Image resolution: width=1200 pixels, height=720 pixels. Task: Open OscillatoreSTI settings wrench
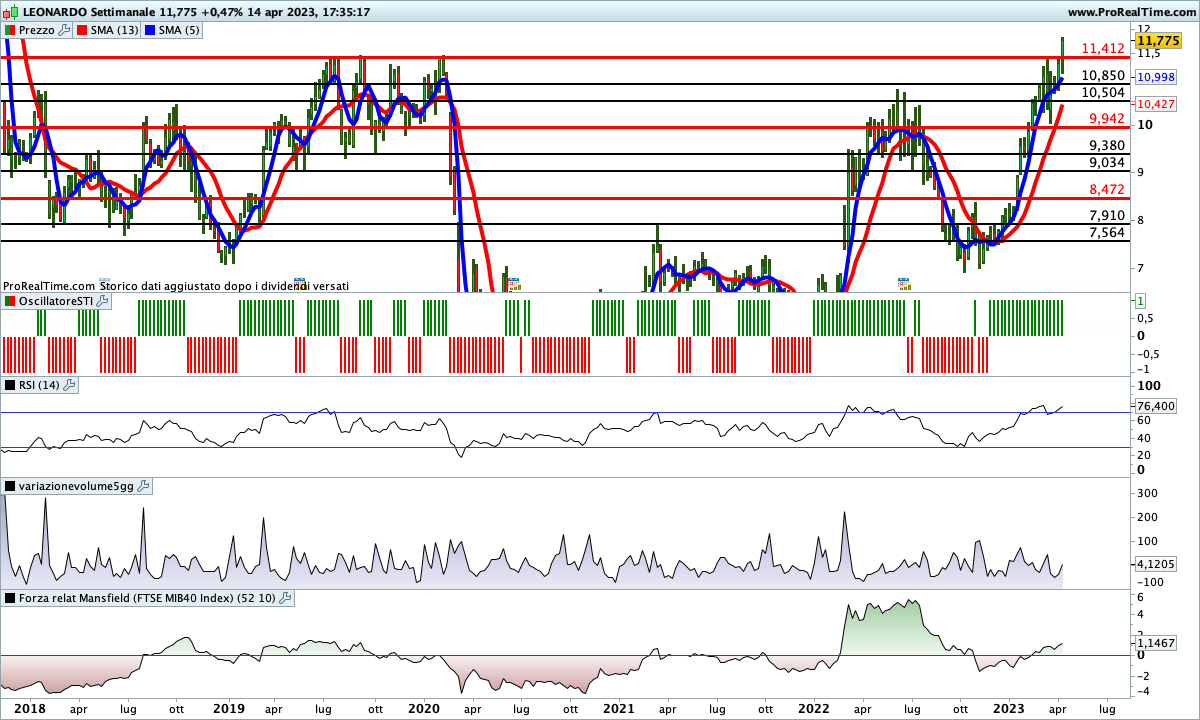(102, 301)
